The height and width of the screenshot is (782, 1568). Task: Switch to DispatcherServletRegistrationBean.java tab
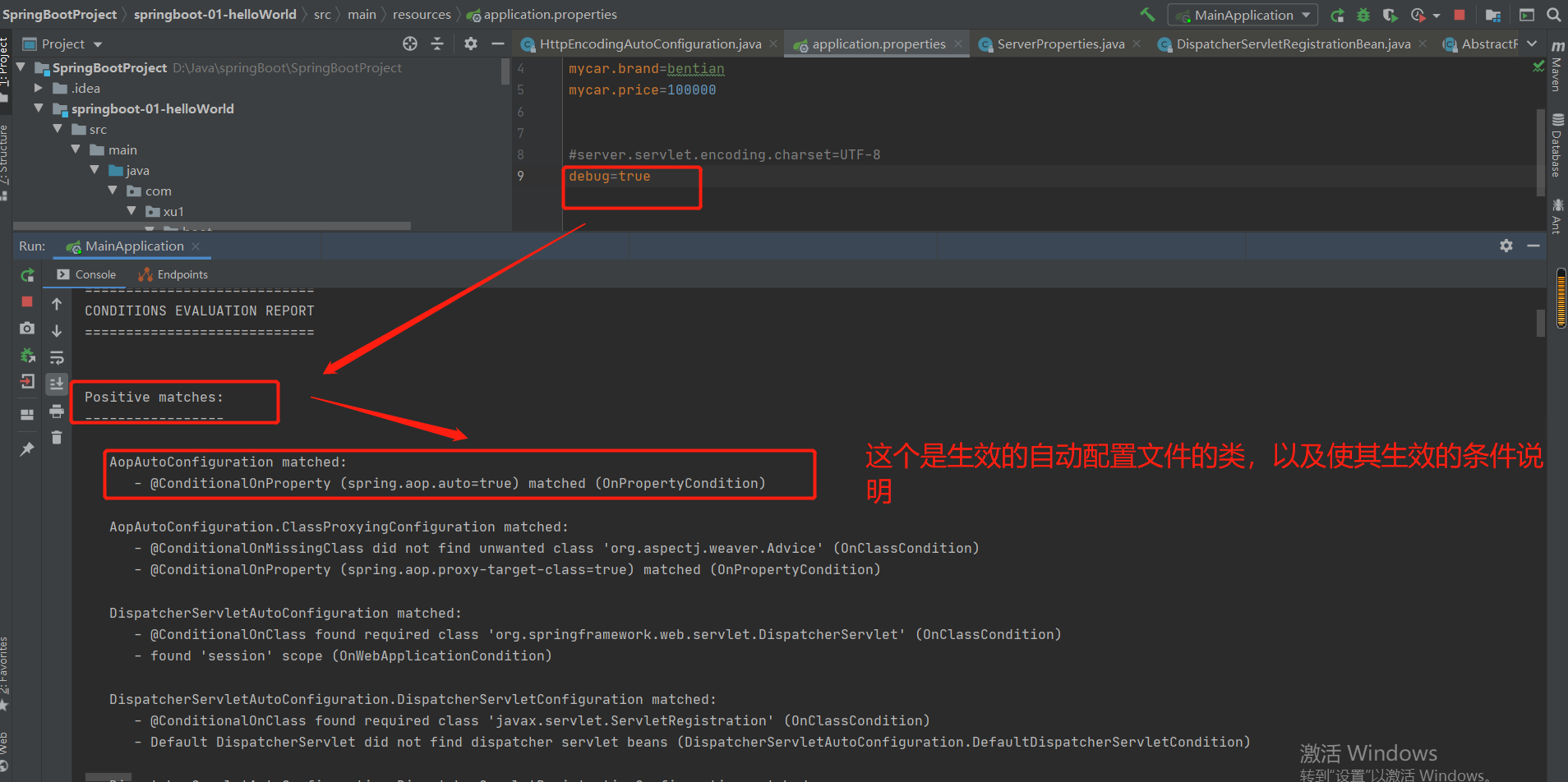1293,44
